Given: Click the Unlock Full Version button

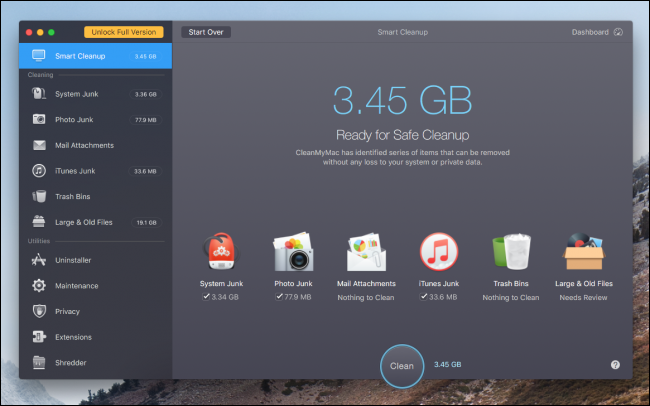Looking at the screenshot, I should pos(124,32).
